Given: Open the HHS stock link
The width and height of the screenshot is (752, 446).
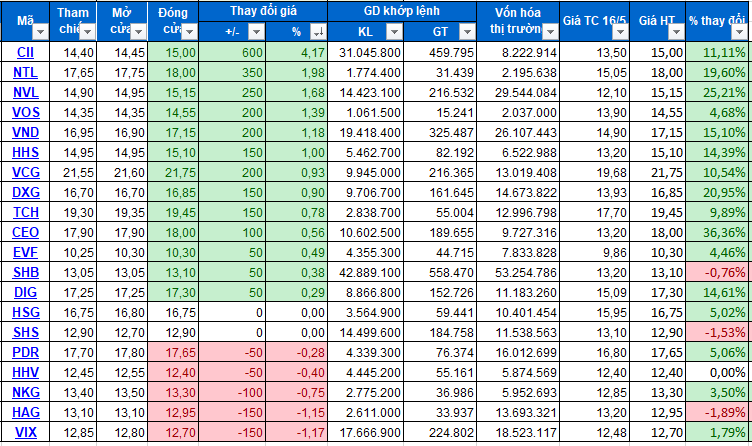Looking at the screenshot, I should [25, 152].
